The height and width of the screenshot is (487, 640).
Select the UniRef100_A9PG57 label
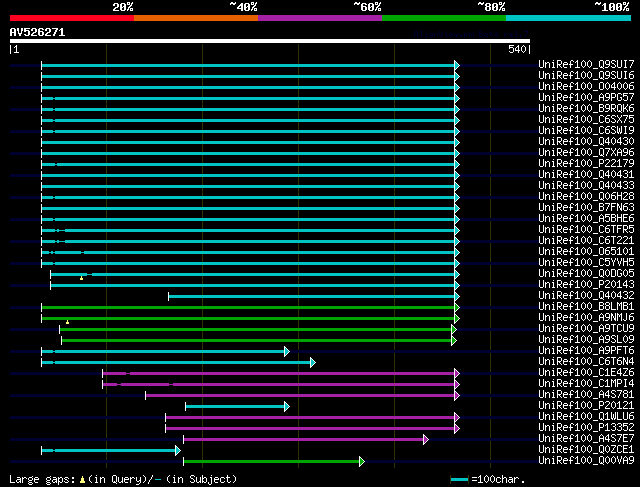(586, 97)
